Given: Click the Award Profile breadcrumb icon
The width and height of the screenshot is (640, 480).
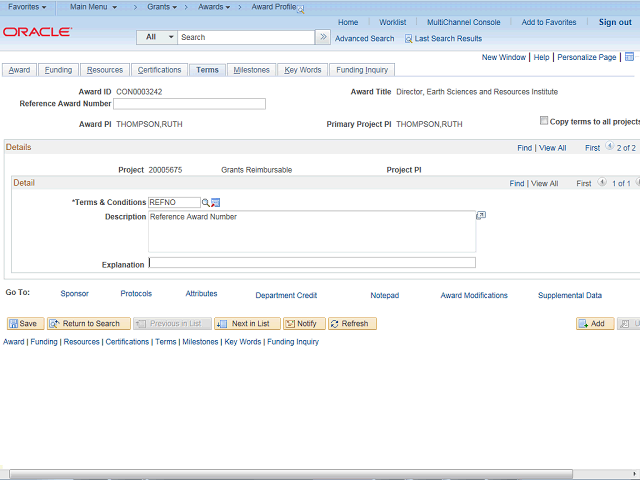Looking at the screenshot, I should pyautogui.click(x=301, y=10).
